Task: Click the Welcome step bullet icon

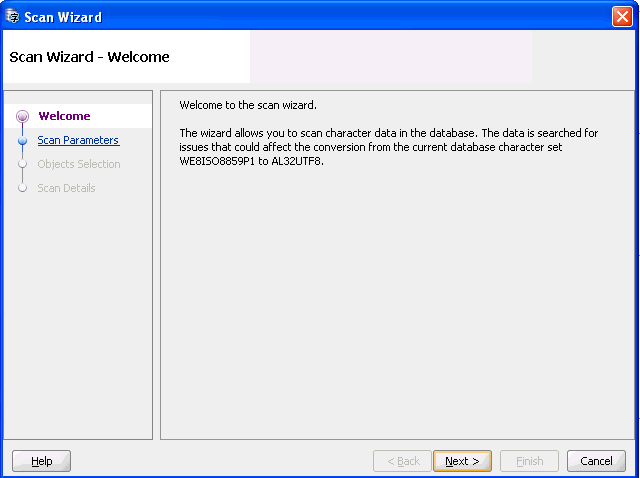Action: pyautogui.click(x=22, y=117)
